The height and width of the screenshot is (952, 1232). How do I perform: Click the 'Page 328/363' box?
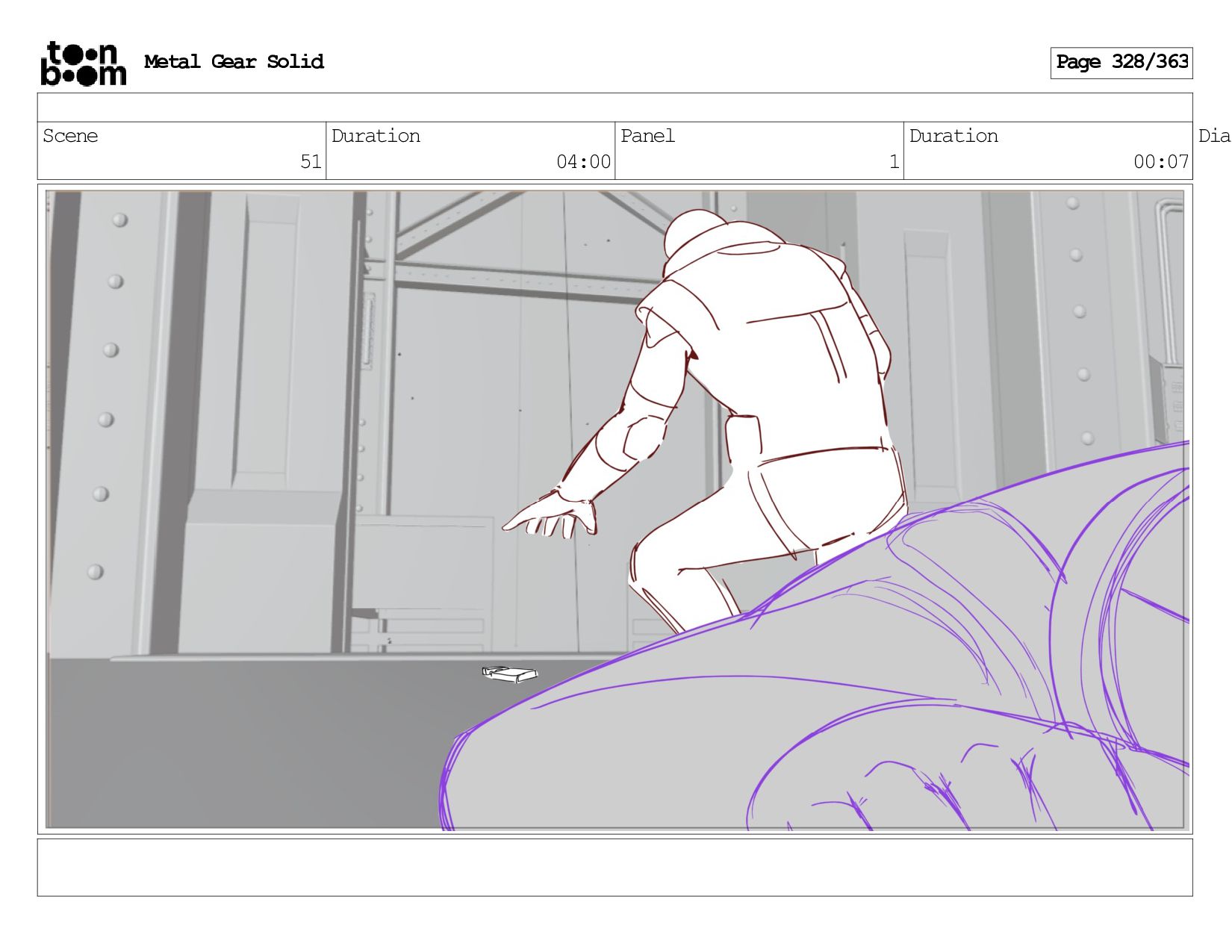tap(1121, 63)
